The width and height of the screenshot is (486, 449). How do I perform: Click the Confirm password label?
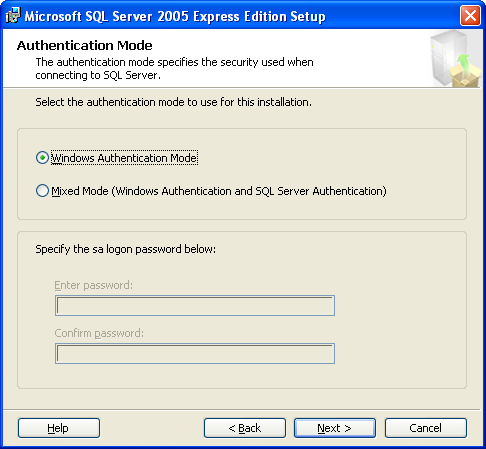point(99,333)
